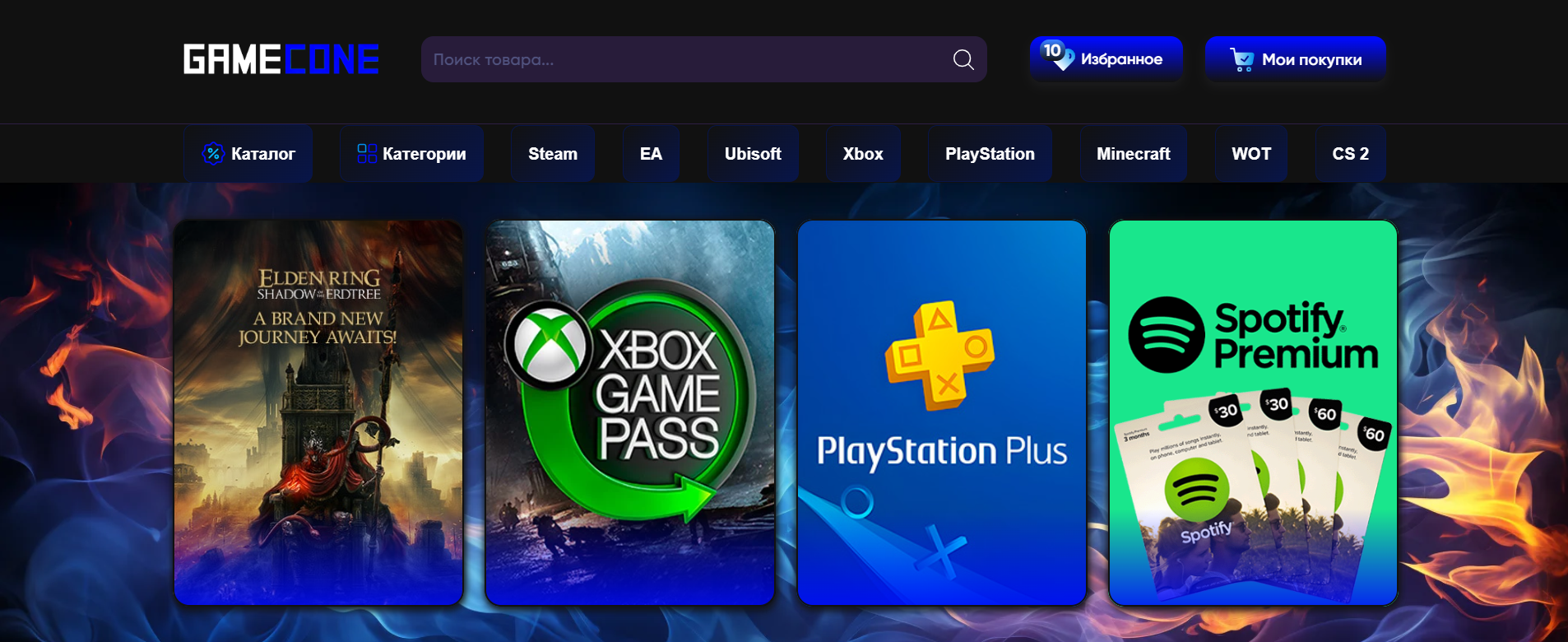Expand the Категории menu

point(424,154)
